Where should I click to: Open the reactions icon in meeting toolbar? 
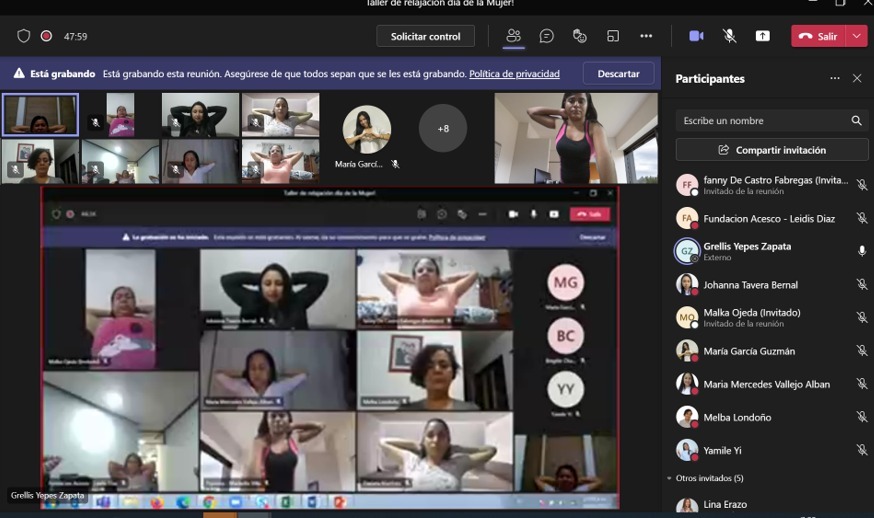(x=580, y=36)
